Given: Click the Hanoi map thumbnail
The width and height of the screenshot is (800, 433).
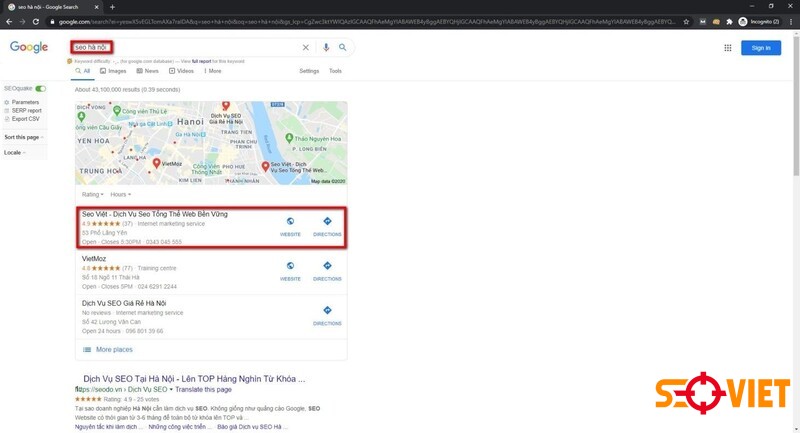Looking at the screenshot, I should pyautogui.click(x=211, y=143).
